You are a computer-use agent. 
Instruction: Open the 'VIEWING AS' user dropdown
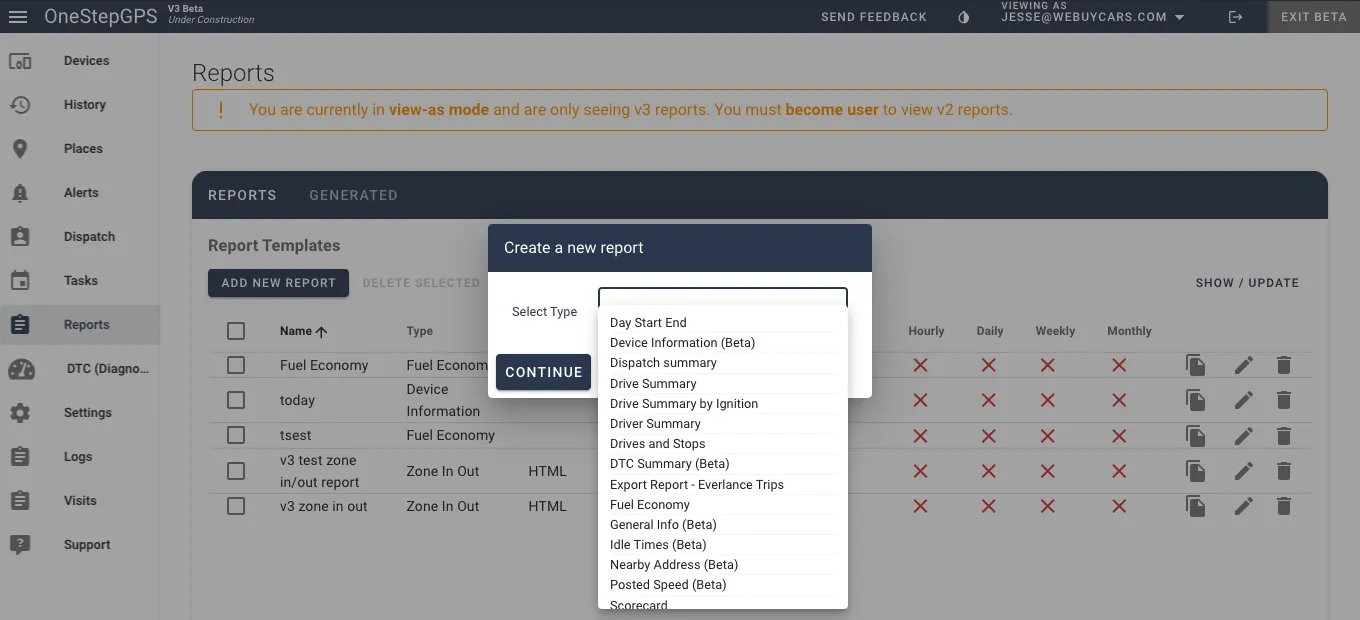1092,16
